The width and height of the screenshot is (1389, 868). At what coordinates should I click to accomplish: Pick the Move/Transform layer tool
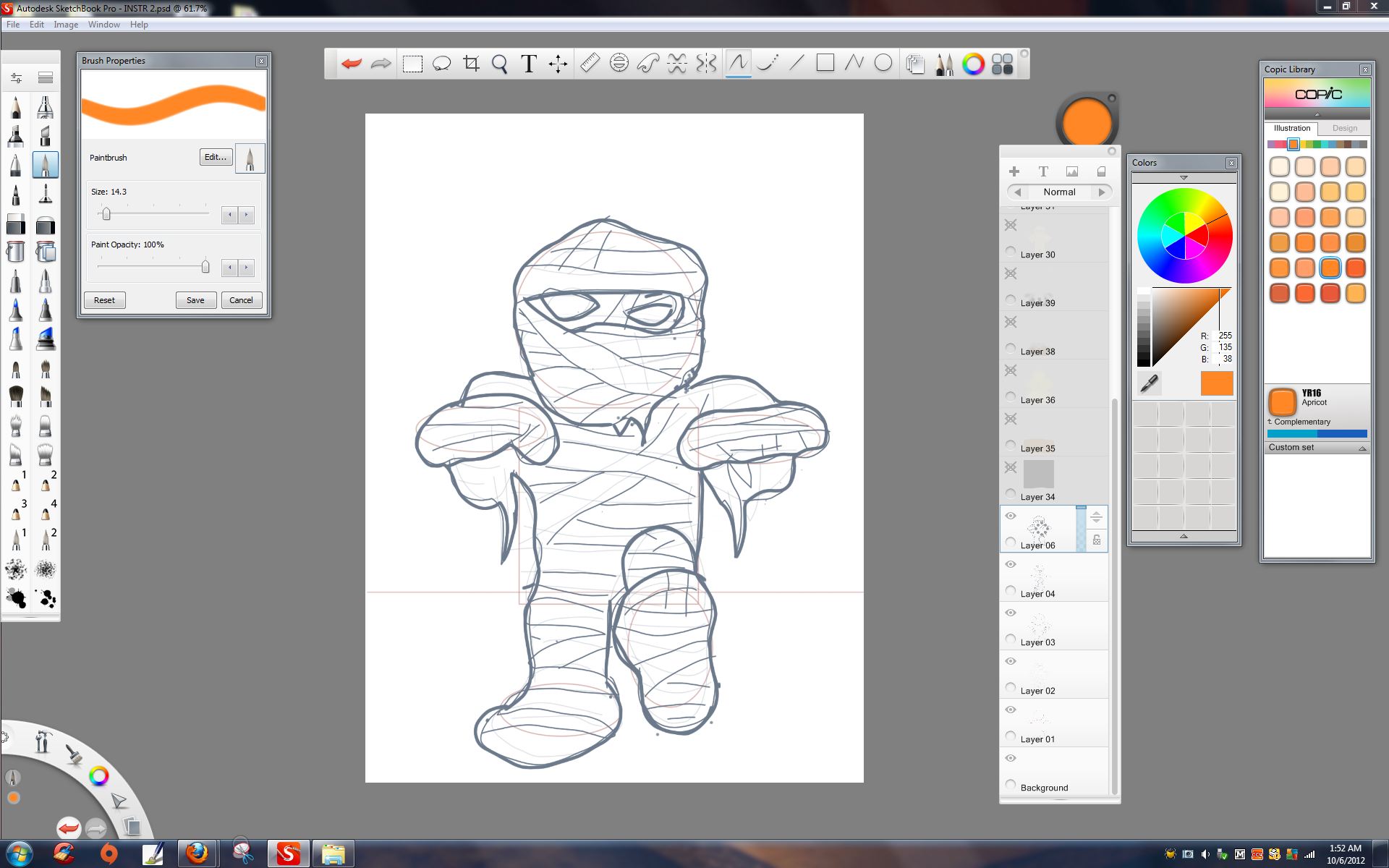(558, 64)
